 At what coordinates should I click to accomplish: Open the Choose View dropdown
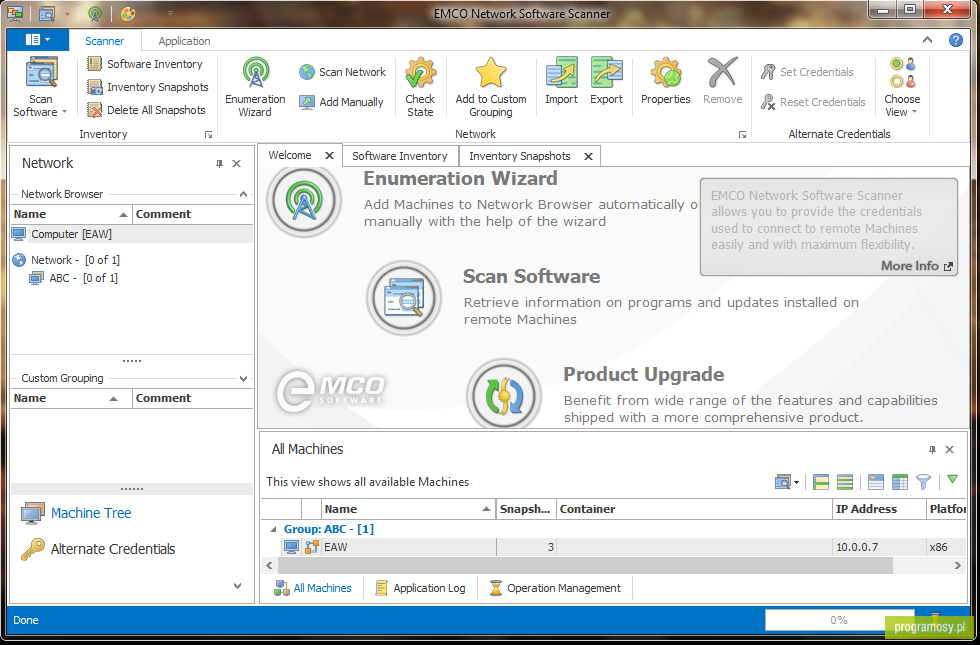coord(902,87)
